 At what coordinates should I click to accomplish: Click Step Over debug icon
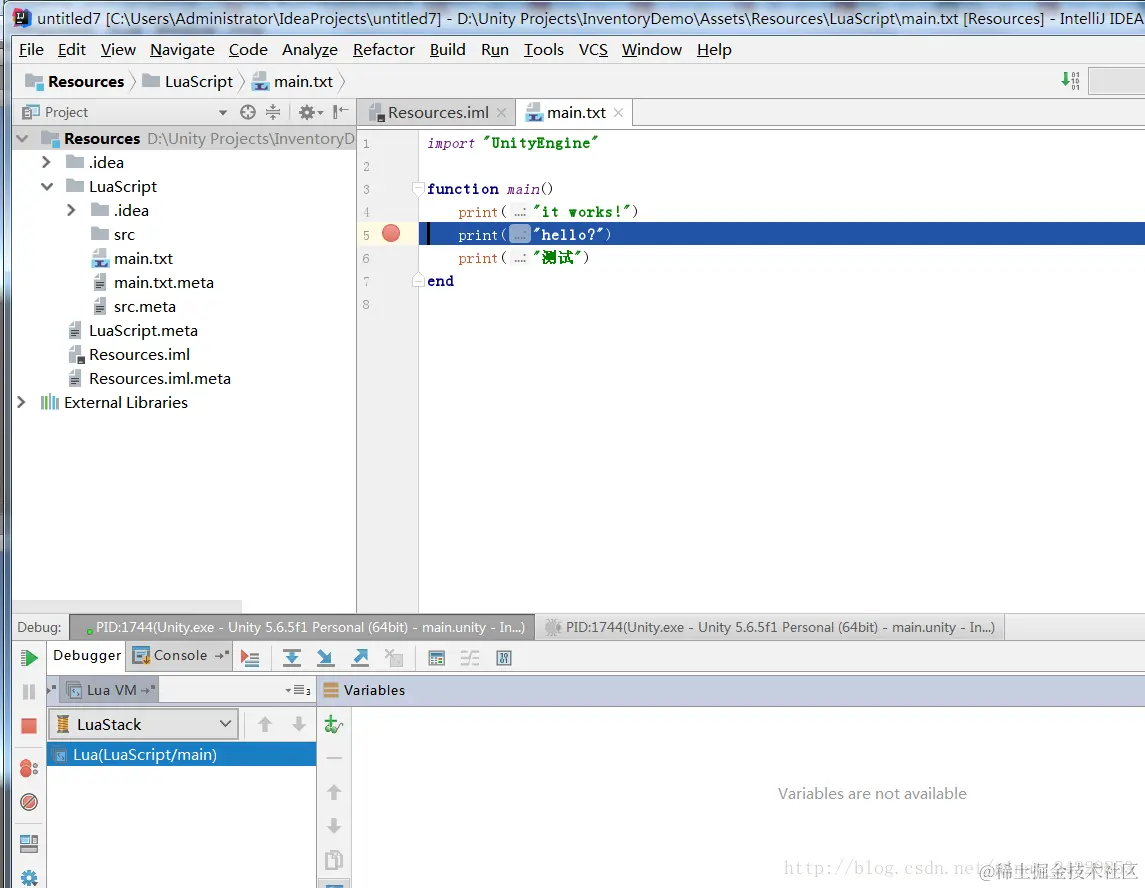pos(292,658)
